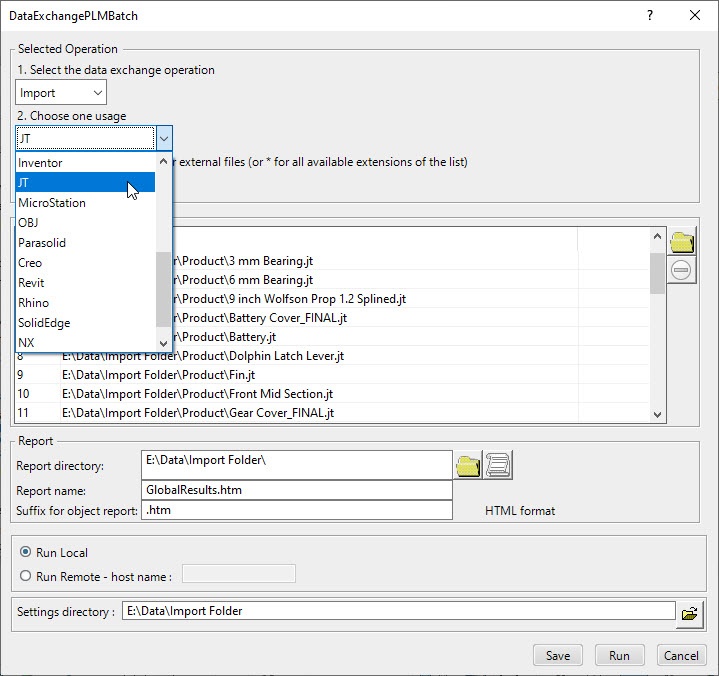Click the usage list scroll down arrow
The width and height of the screenshot is (719, 676).
click(x=163, y=344)
